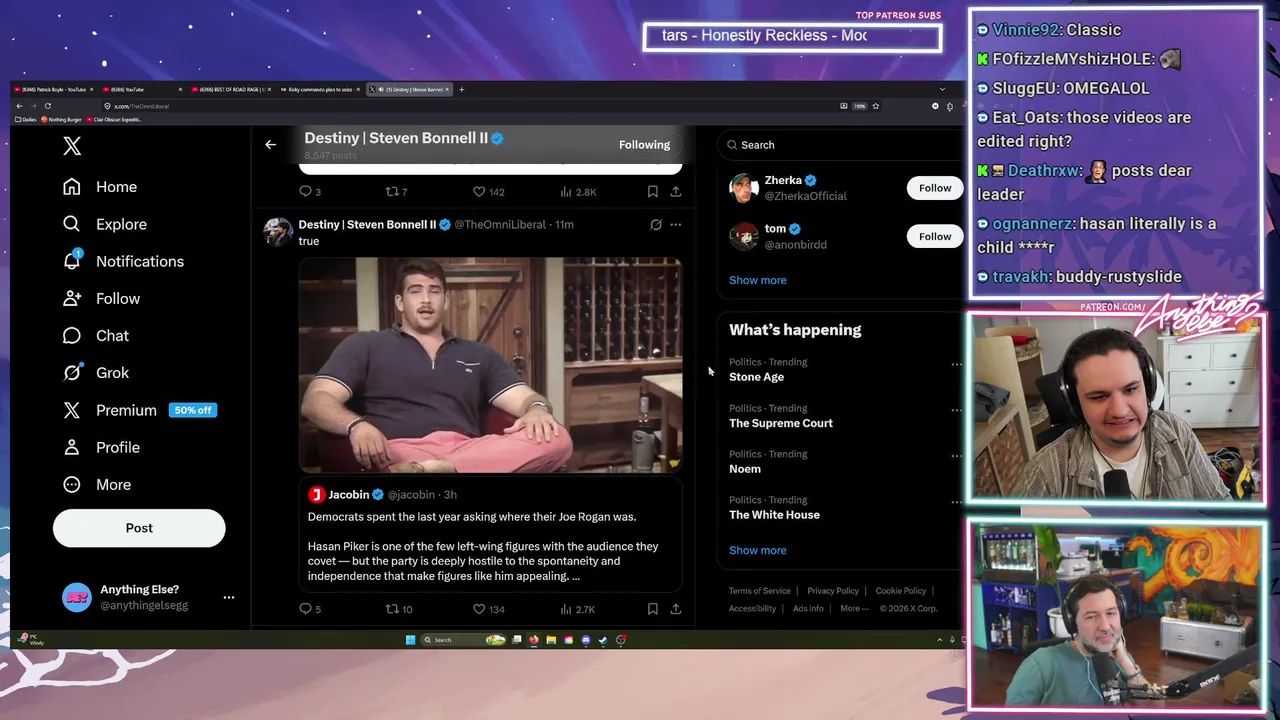Image resolution: width=1280 pixels, height=720 pixels.
Task: Bookmark the post with 142 likes
Action: (x=652, y=191)
